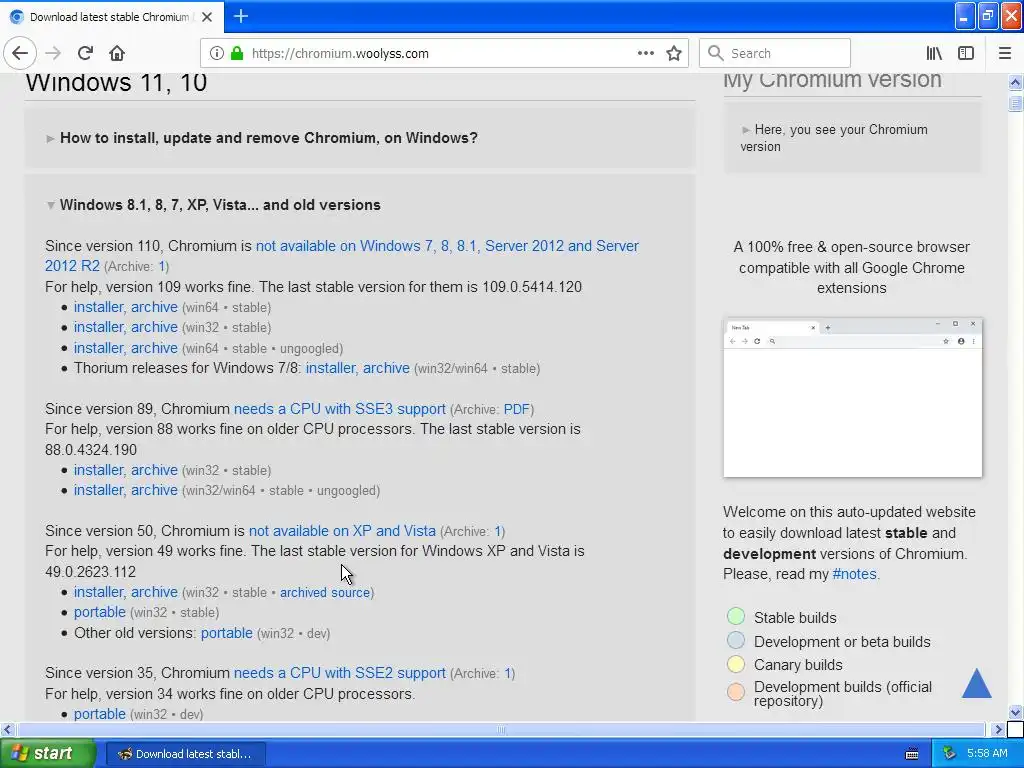The image size is (1024, 768).
Task: Download version 49 win32 stable installer
Action: pyautogui.click(x=98, y=592)
